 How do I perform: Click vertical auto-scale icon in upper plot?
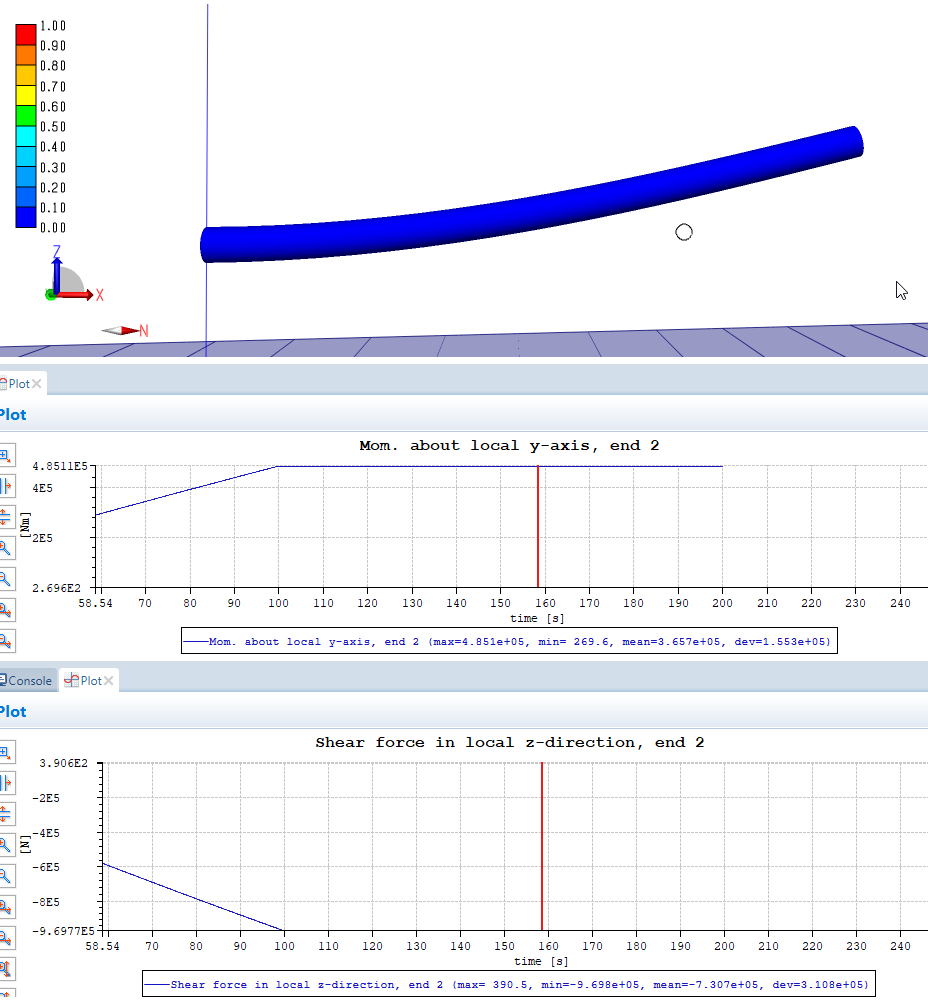click(x=5, y=517)
